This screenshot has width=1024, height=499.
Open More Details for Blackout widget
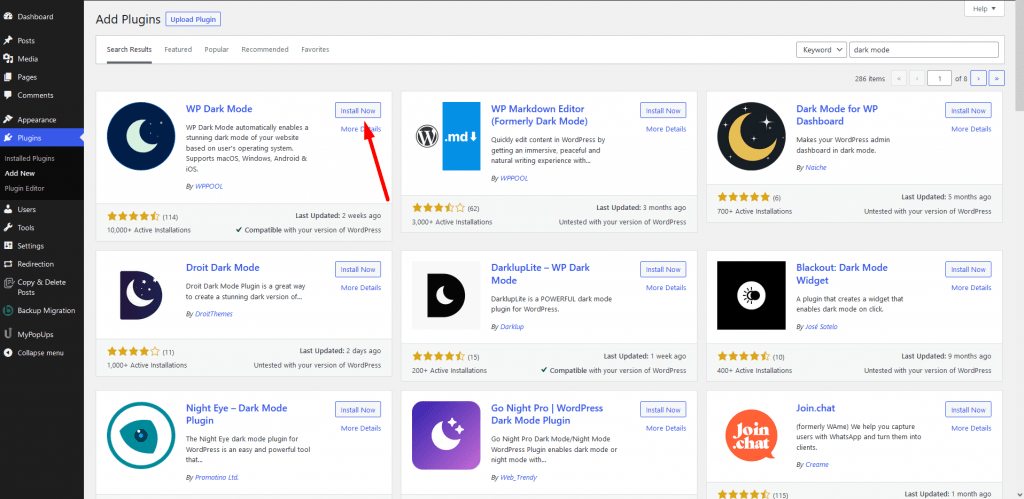pos(971,288)
